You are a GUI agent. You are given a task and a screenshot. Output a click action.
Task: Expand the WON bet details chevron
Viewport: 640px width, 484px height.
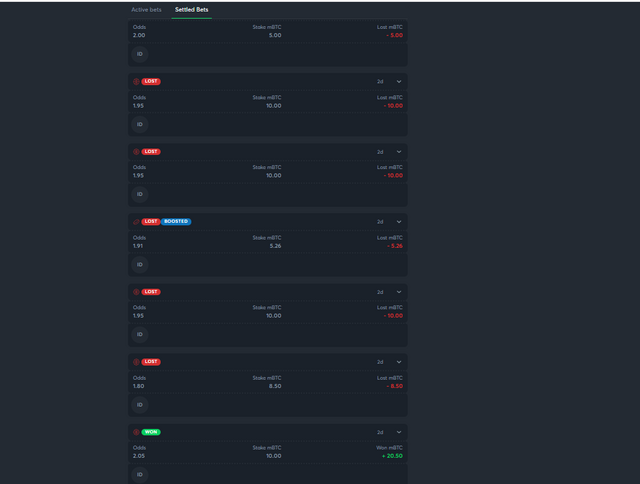click(399, 432)
